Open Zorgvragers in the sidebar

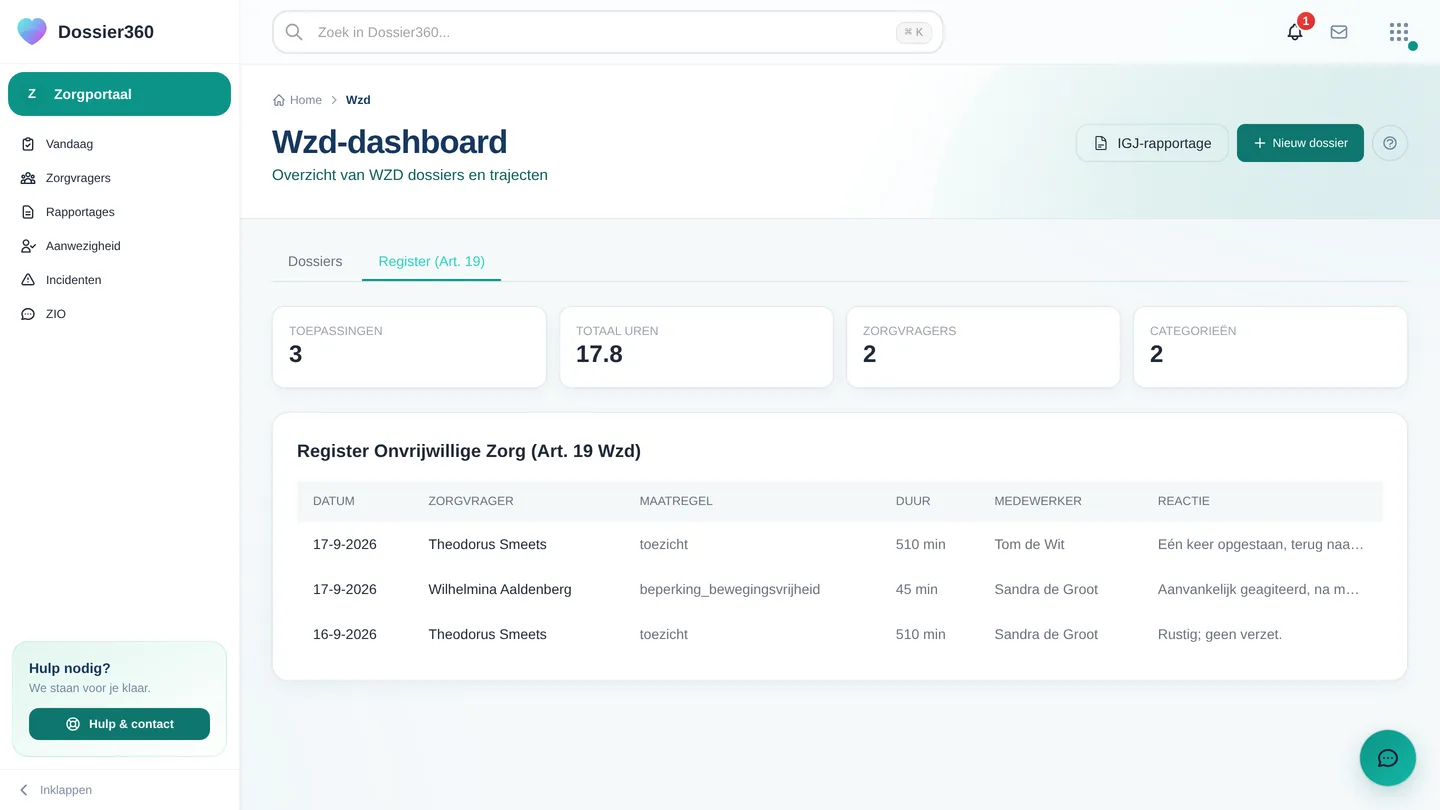click(120, 178)
